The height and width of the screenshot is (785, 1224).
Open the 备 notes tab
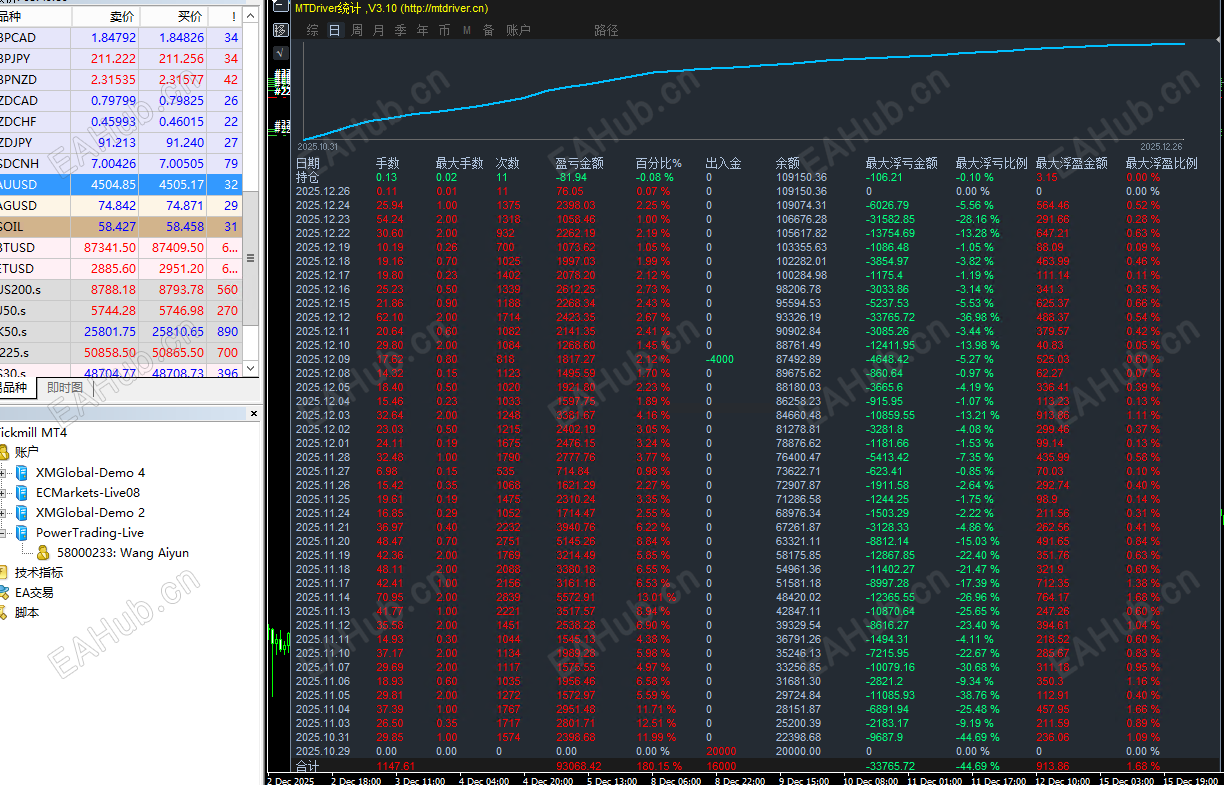point(488,30)
